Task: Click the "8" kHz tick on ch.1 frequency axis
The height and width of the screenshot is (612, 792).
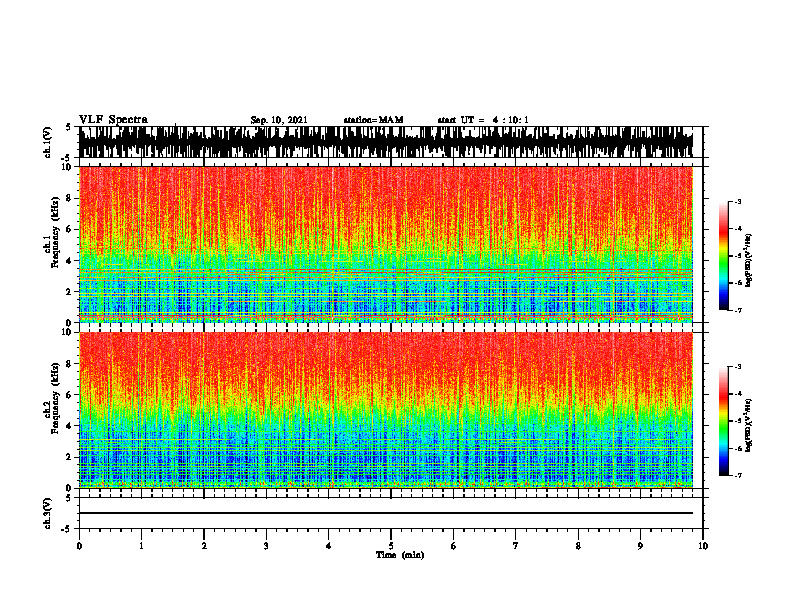Action: (70, 198)
